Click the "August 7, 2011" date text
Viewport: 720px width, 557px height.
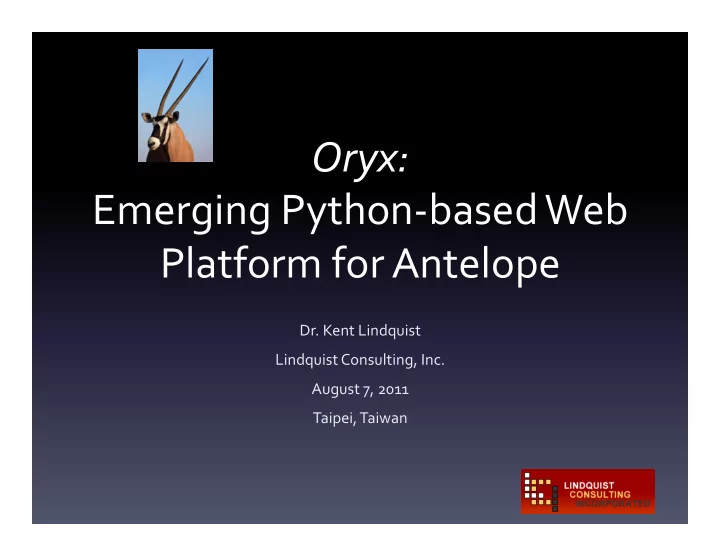pyautogui.click(x=360, y=389)
